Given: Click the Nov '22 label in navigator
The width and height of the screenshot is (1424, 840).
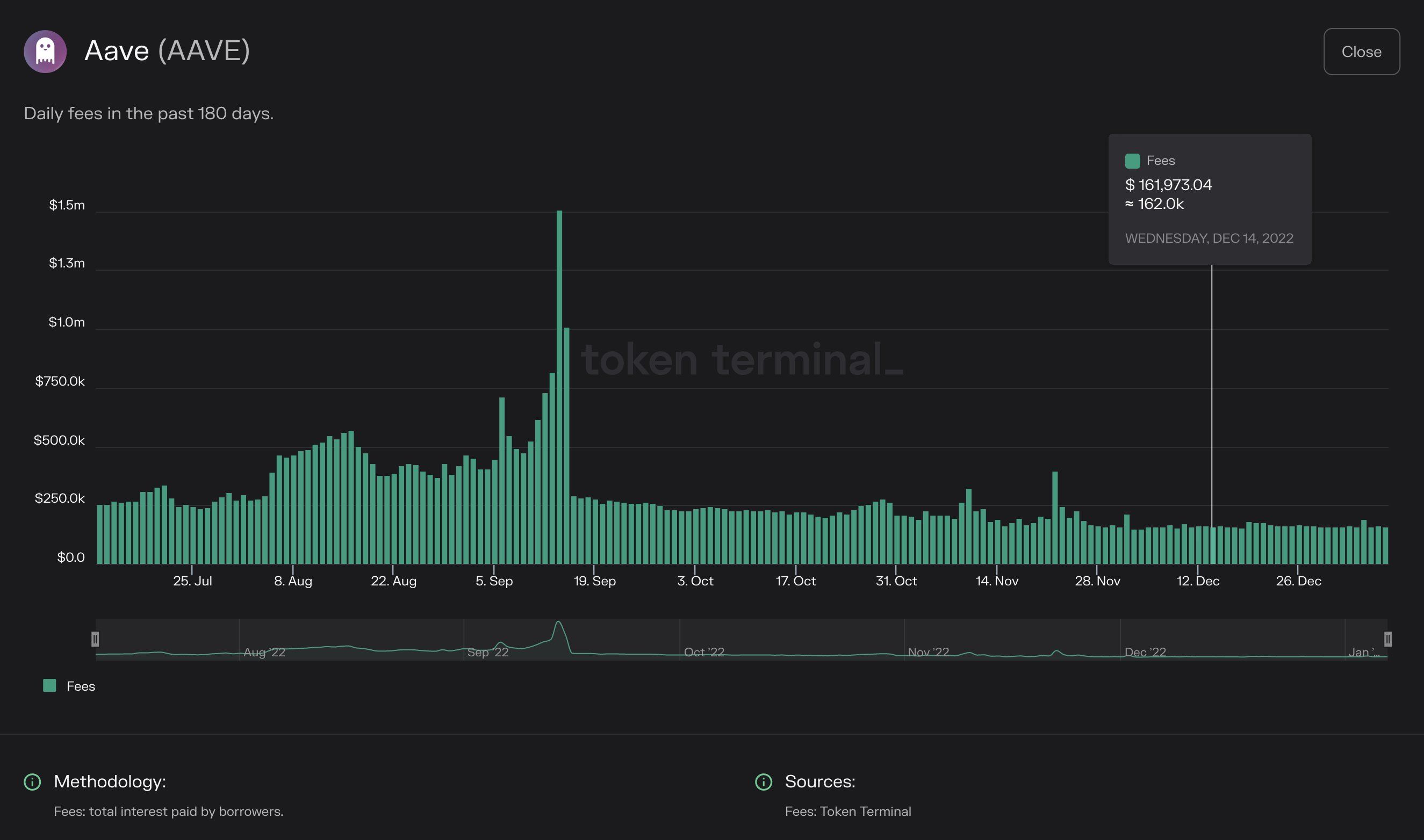Looking at the screenshot, I should [928, 652].
